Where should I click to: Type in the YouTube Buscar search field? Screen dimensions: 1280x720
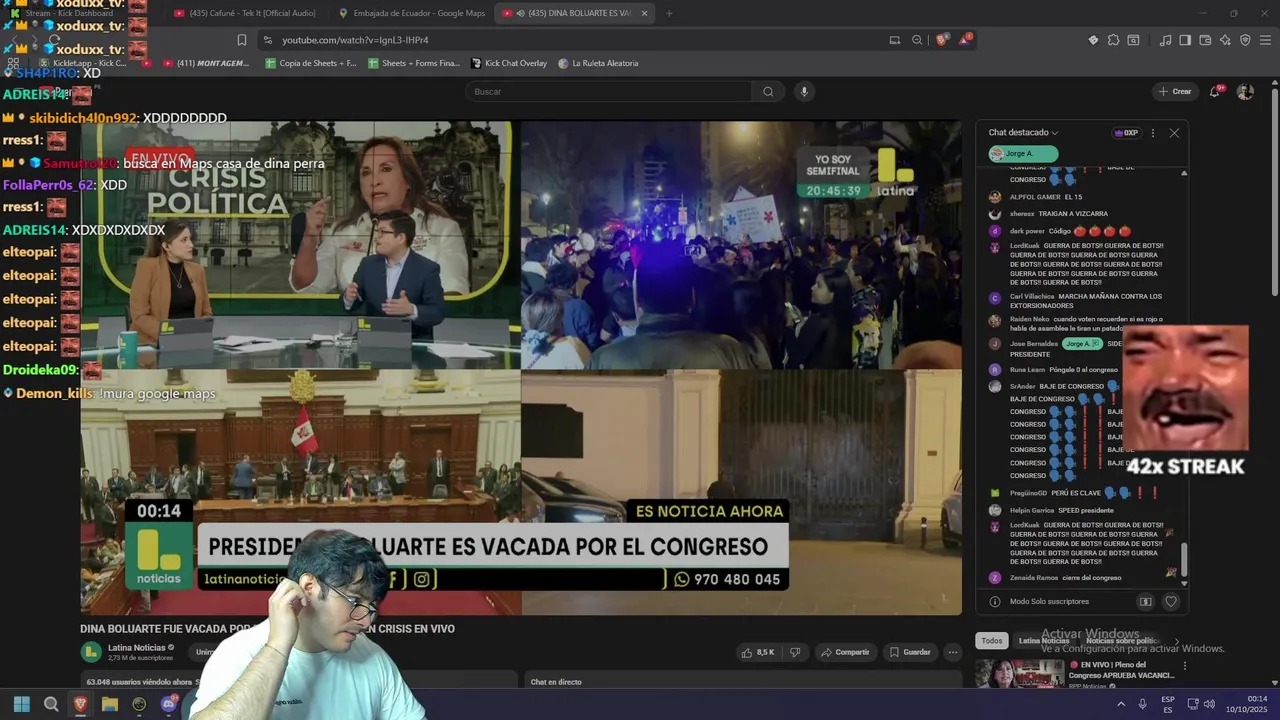(610, 91)
